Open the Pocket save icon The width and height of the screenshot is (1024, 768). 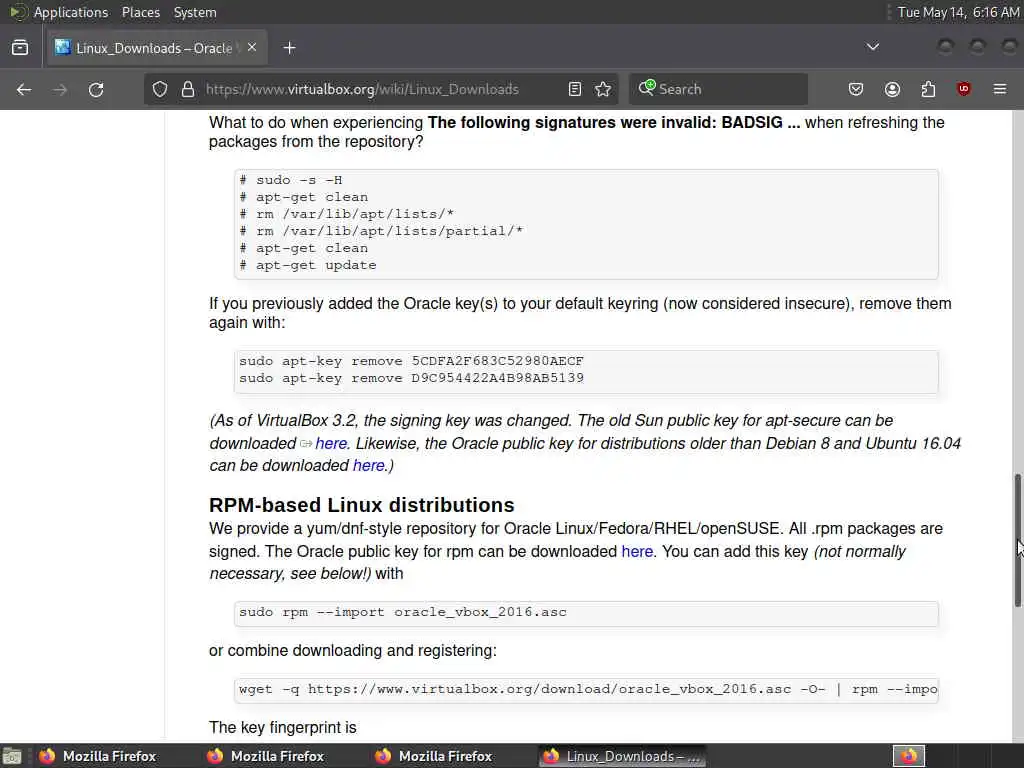pyautogui.click(x=856, y=89)
